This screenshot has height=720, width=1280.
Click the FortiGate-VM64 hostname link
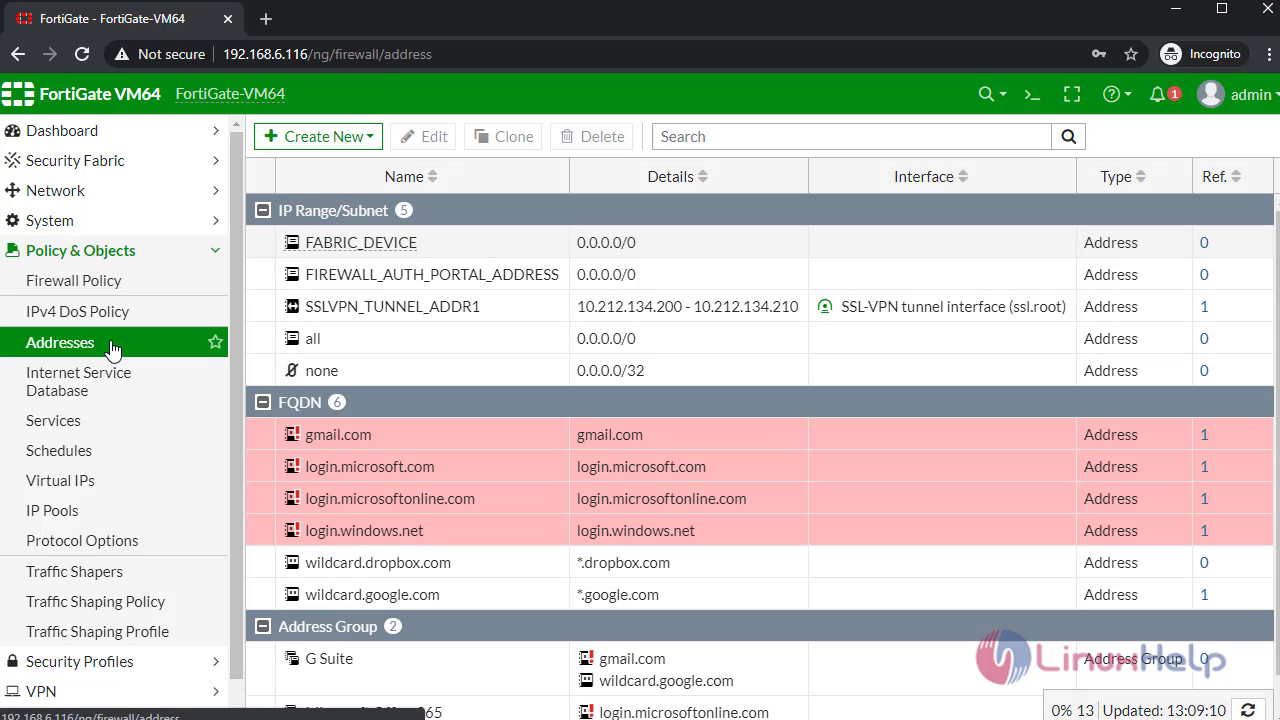click(x=230, y=94)
